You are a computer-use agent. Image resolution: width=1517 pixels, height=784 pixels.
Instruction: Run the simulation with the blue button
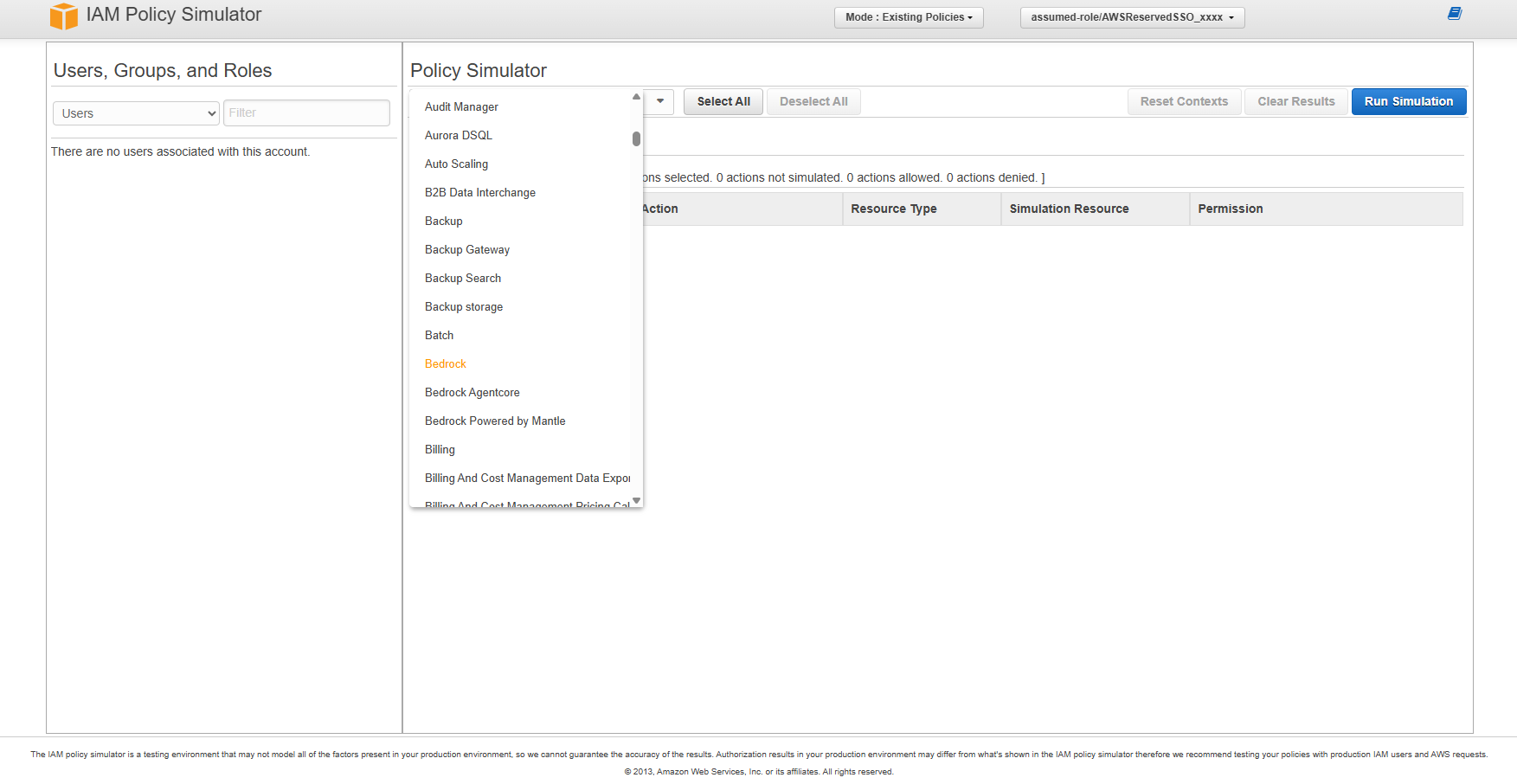1408,101
